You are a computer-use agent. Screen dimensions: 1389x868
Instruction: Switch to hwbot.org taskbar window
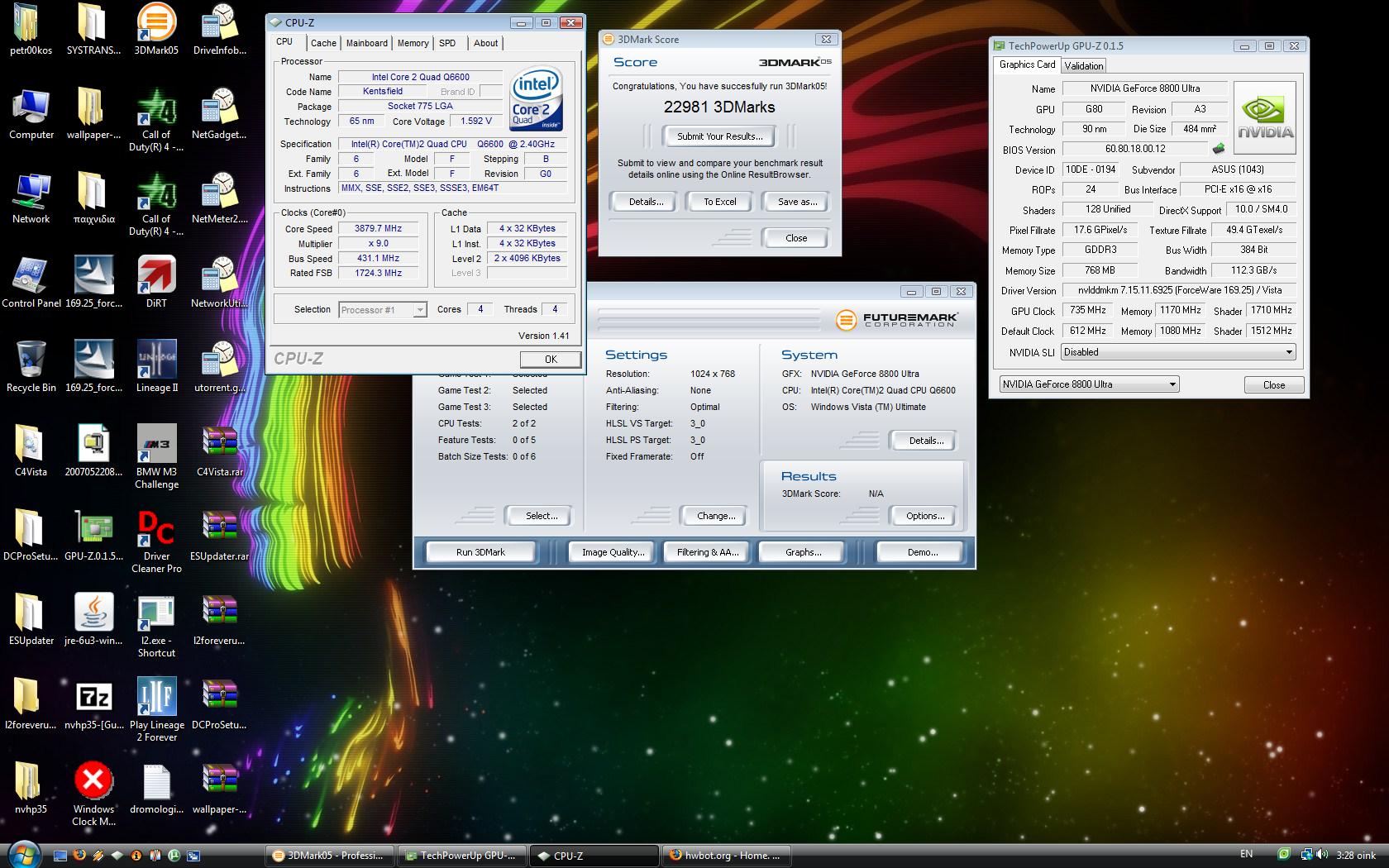tap(725, 856)
